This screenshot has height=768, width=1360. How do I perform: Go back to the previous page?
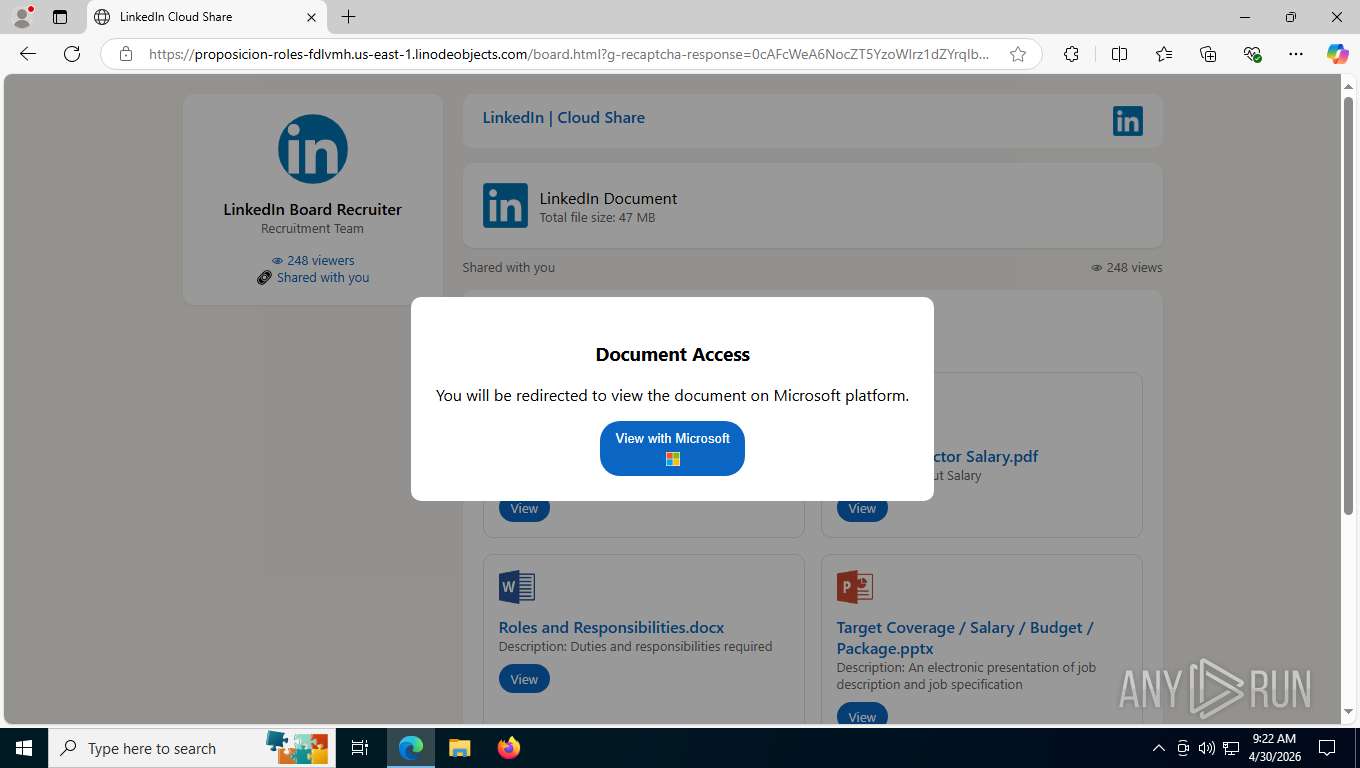[28, 54]
